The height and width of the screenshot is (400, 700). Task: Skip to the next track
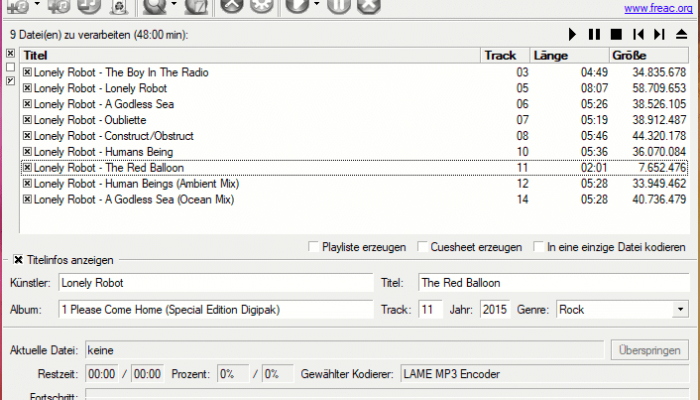pyautogui.click(x=659, y=34)
